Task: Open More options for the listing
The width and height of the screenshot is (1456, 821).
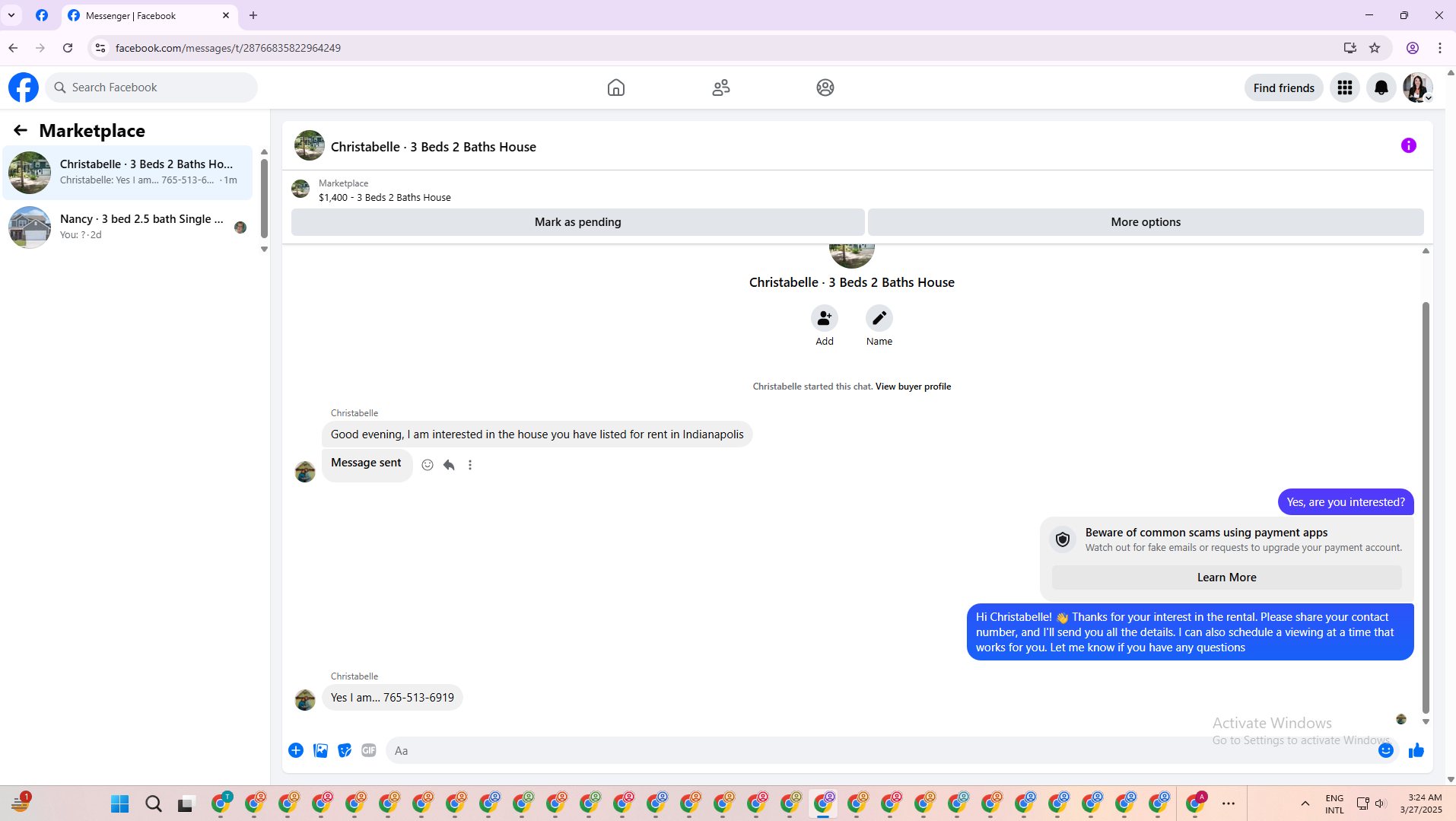Action: [x=1146, y=222]
